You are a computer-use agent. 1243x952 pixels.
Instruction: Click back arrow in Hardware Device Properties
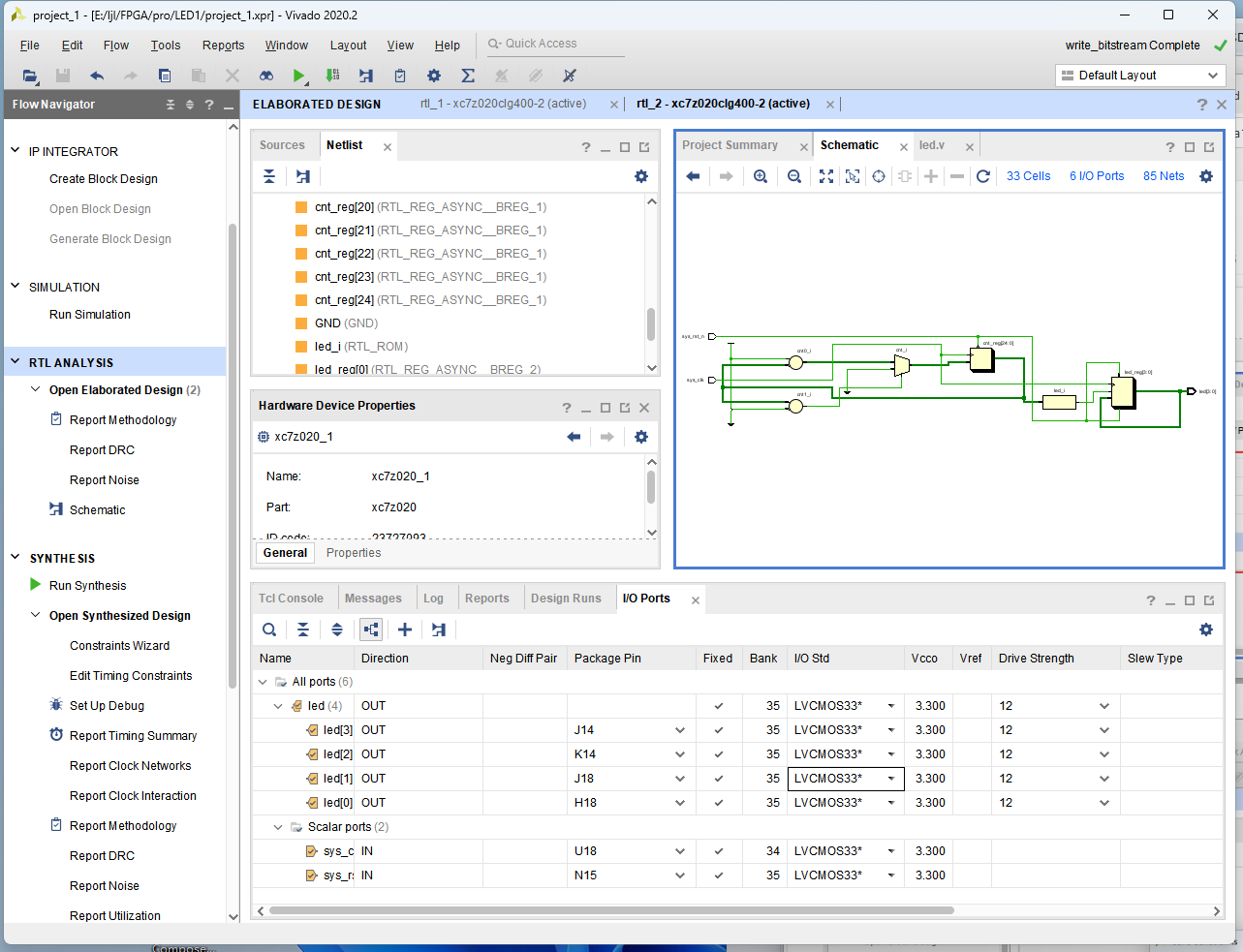(574, 437)
